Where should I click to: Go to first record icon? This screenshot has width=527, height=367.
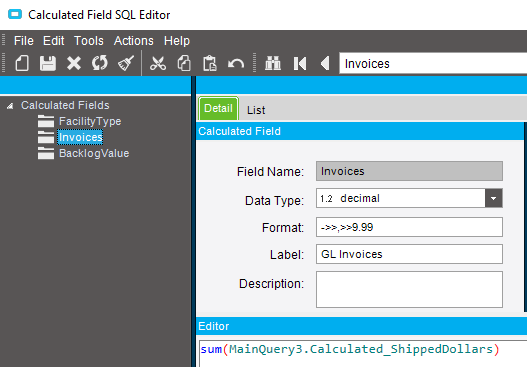(300, 63)
